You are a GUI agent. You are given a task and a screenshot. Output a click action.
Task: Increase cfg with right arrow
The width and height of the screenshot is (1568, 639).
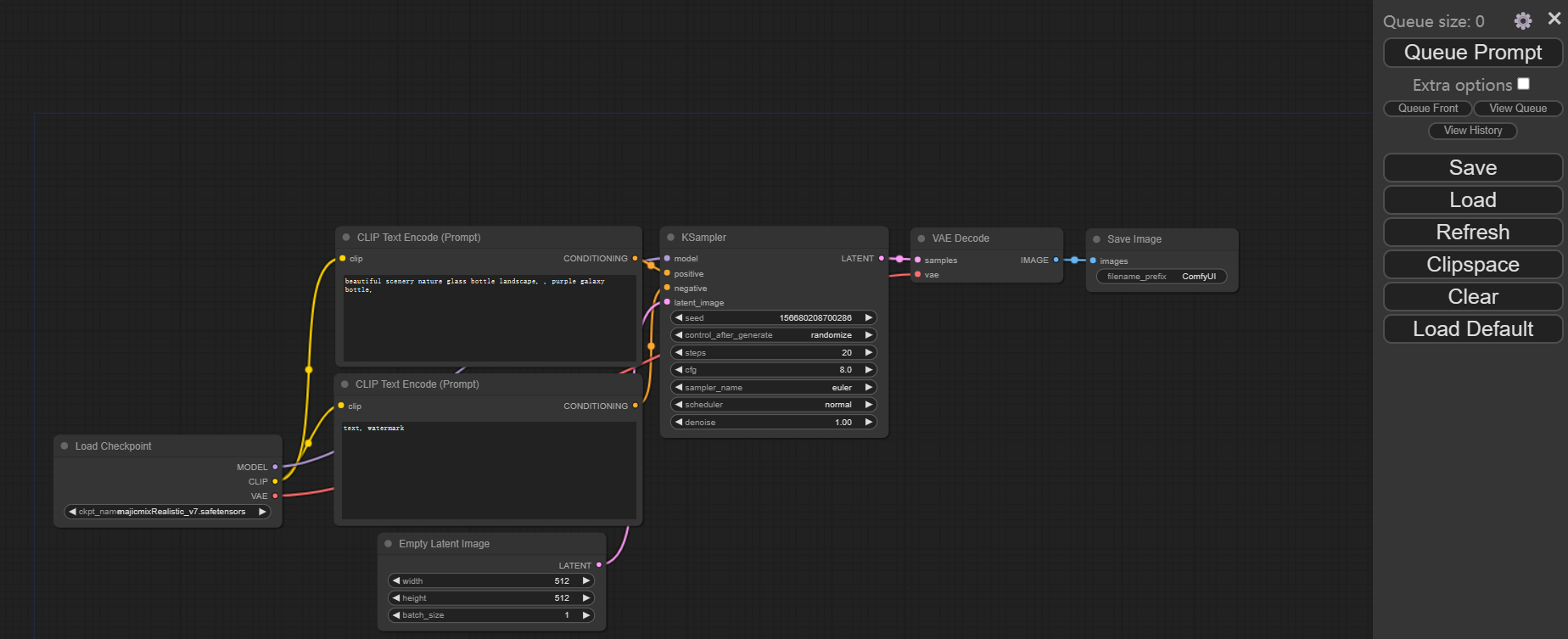click(x=869, y=370)
